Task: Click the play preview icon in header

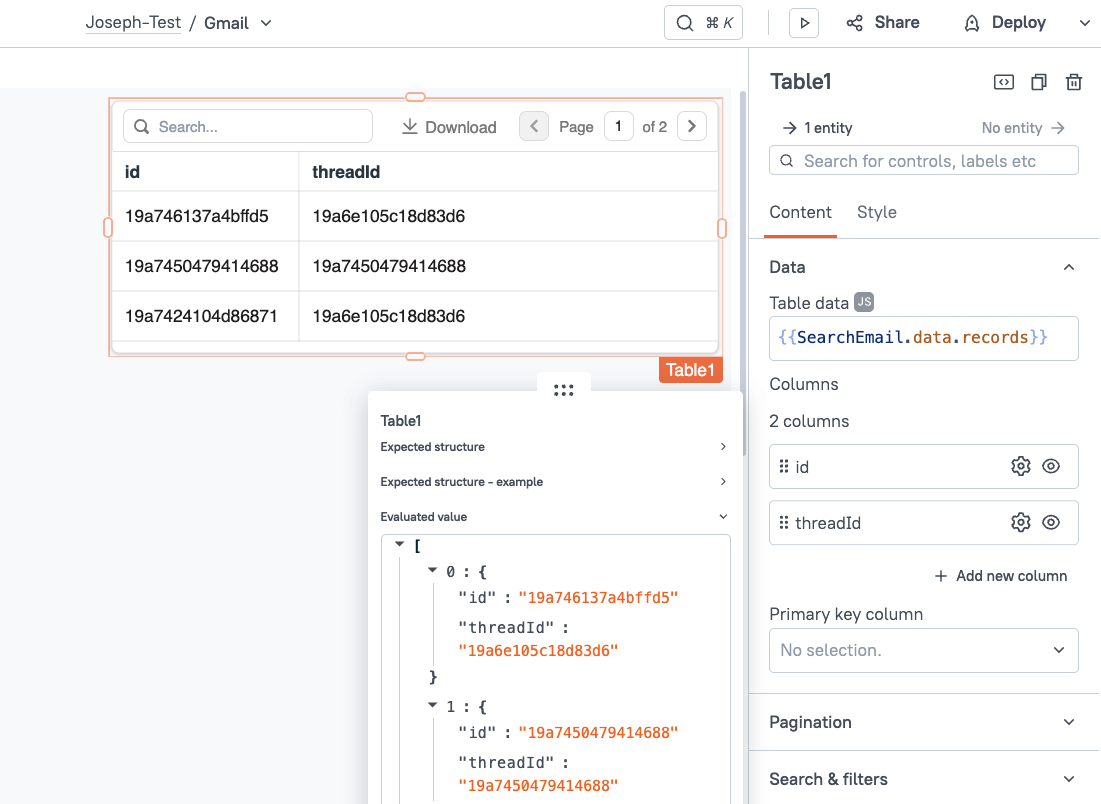Action: click(803, 23)
